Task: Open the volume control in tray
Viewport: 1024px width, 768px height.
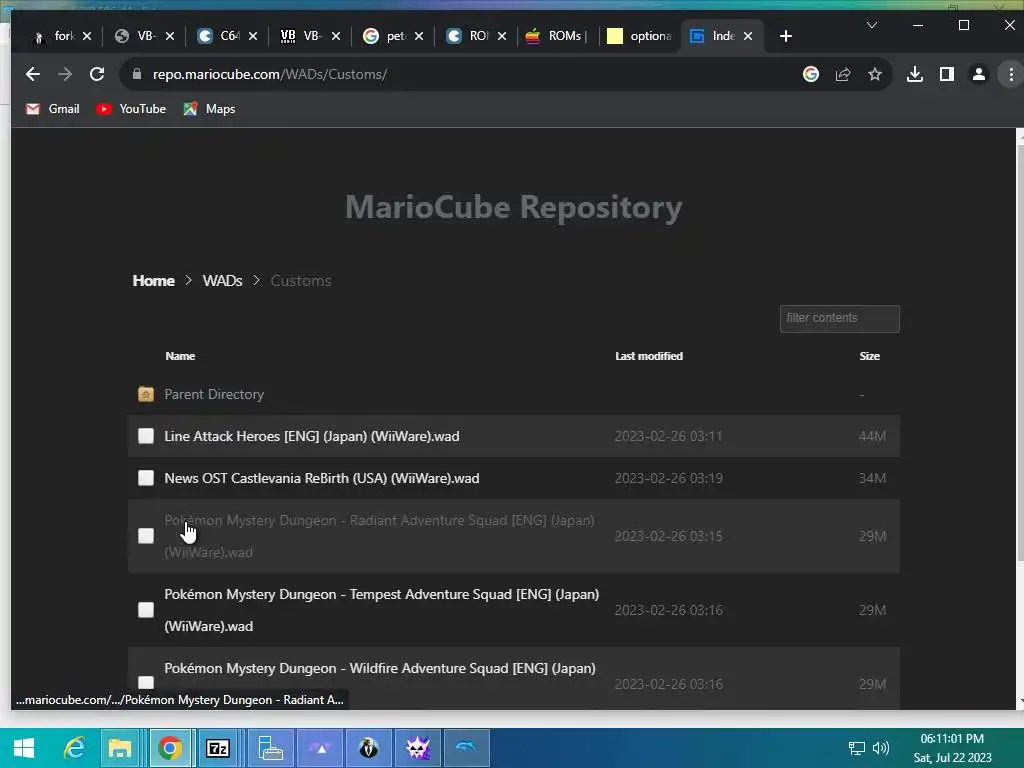Action: click(x=881, y=748)
